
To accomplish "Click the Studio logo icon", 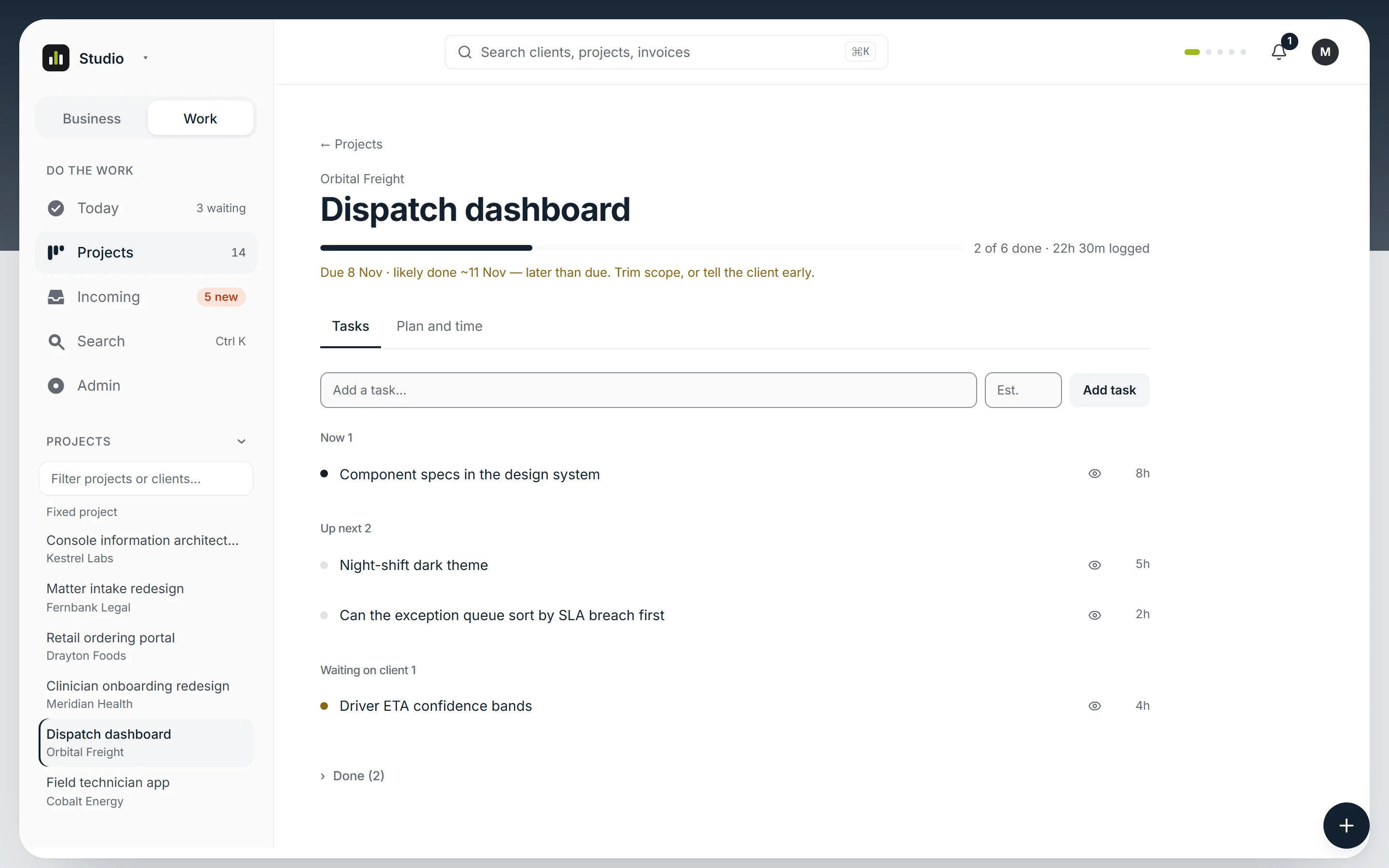I will click(x=55, y=58).
